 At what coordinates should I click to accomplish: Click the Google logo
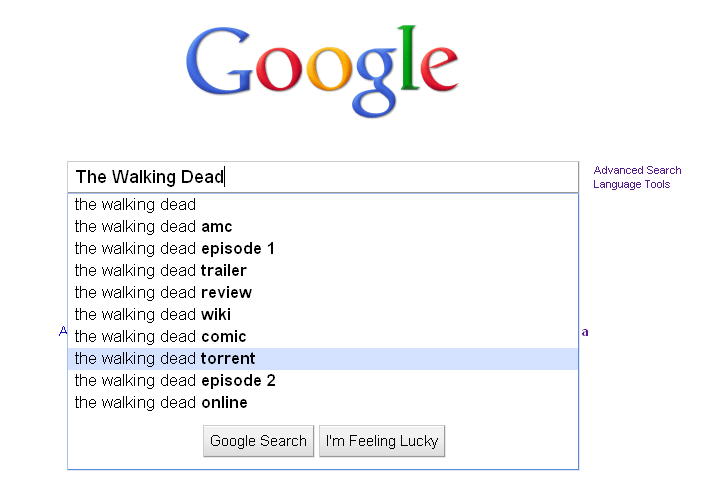(x=322, y=71)
